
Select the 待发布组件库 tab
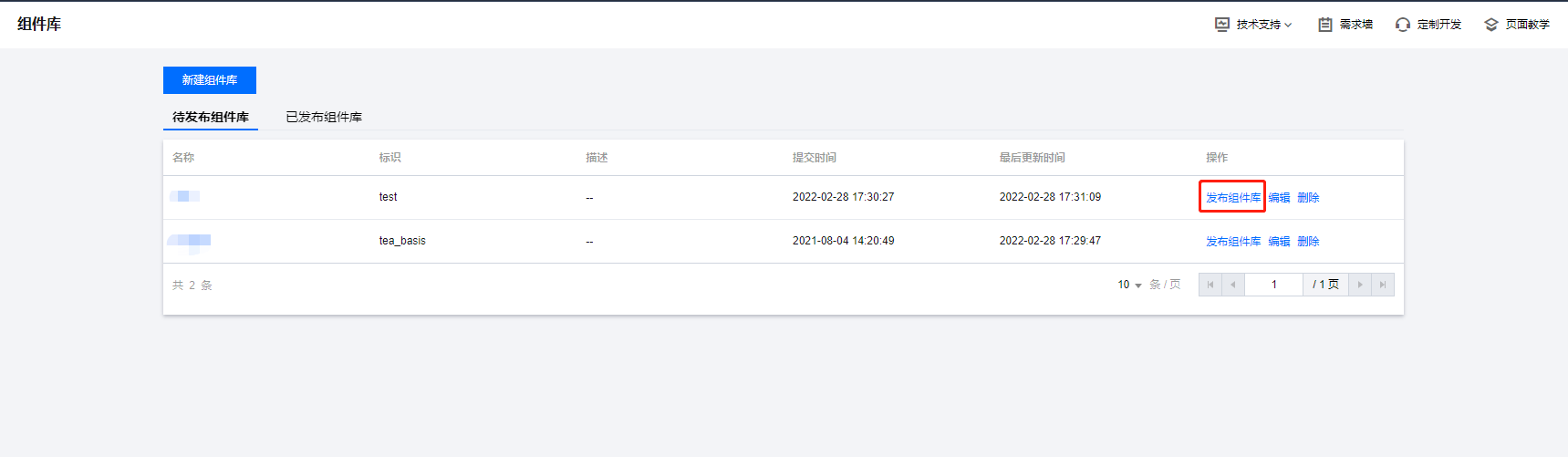[211, 117]
